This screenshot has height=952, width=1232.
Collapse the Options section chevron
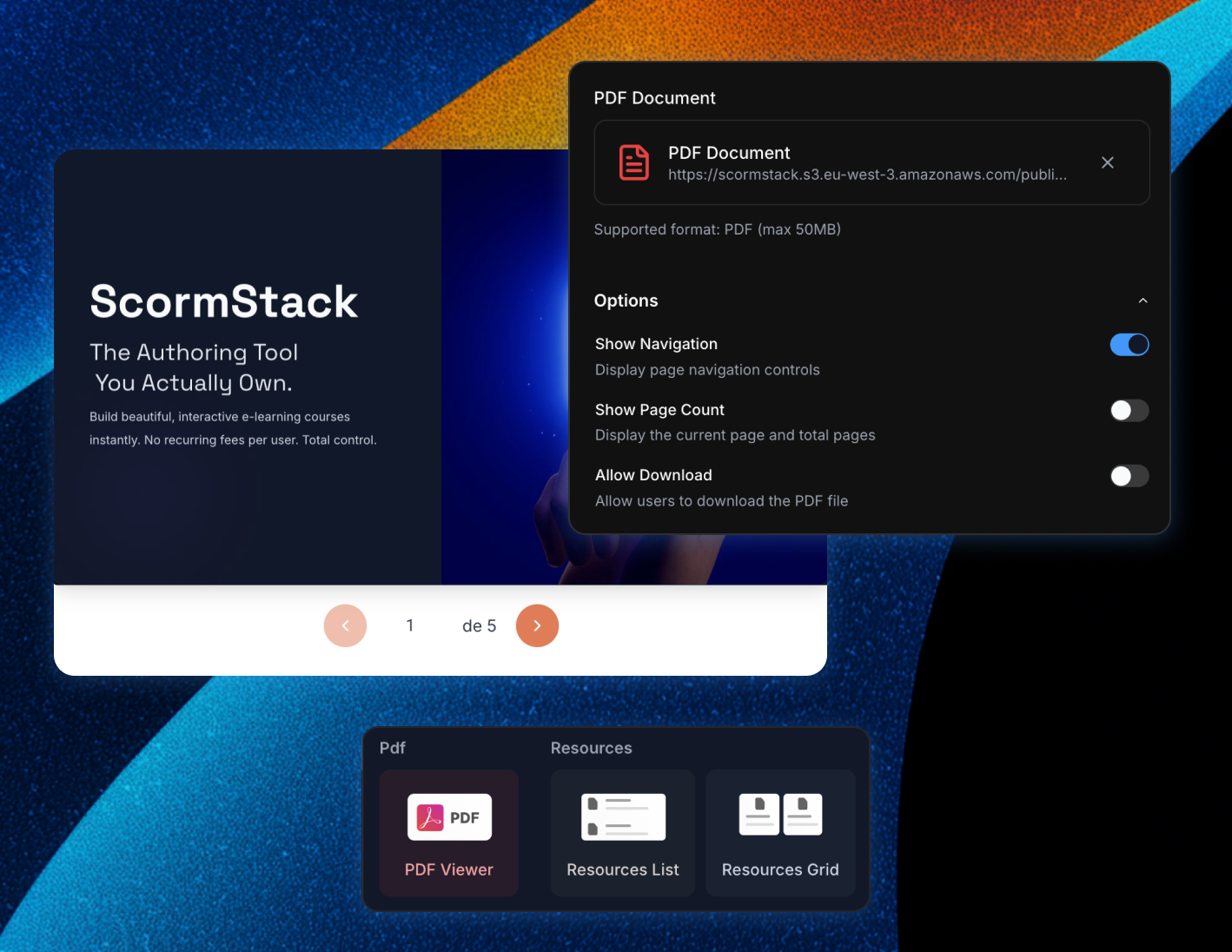[1143, 301]
